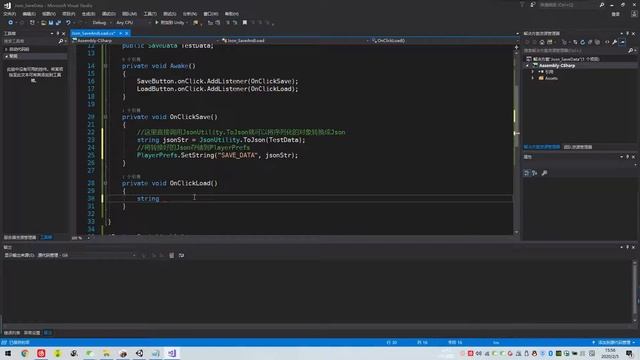Click the bookmark icon in the main toolbar

pos(244,23)
